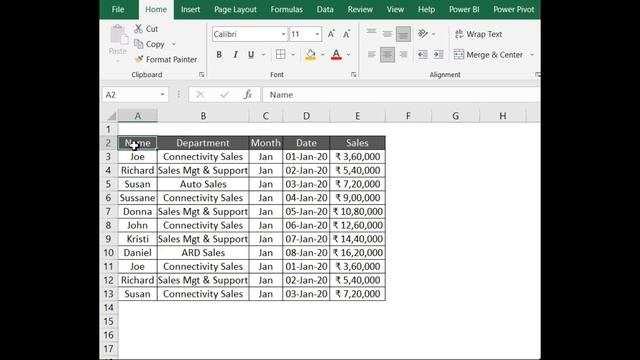Open the View tab

(395, 9)
